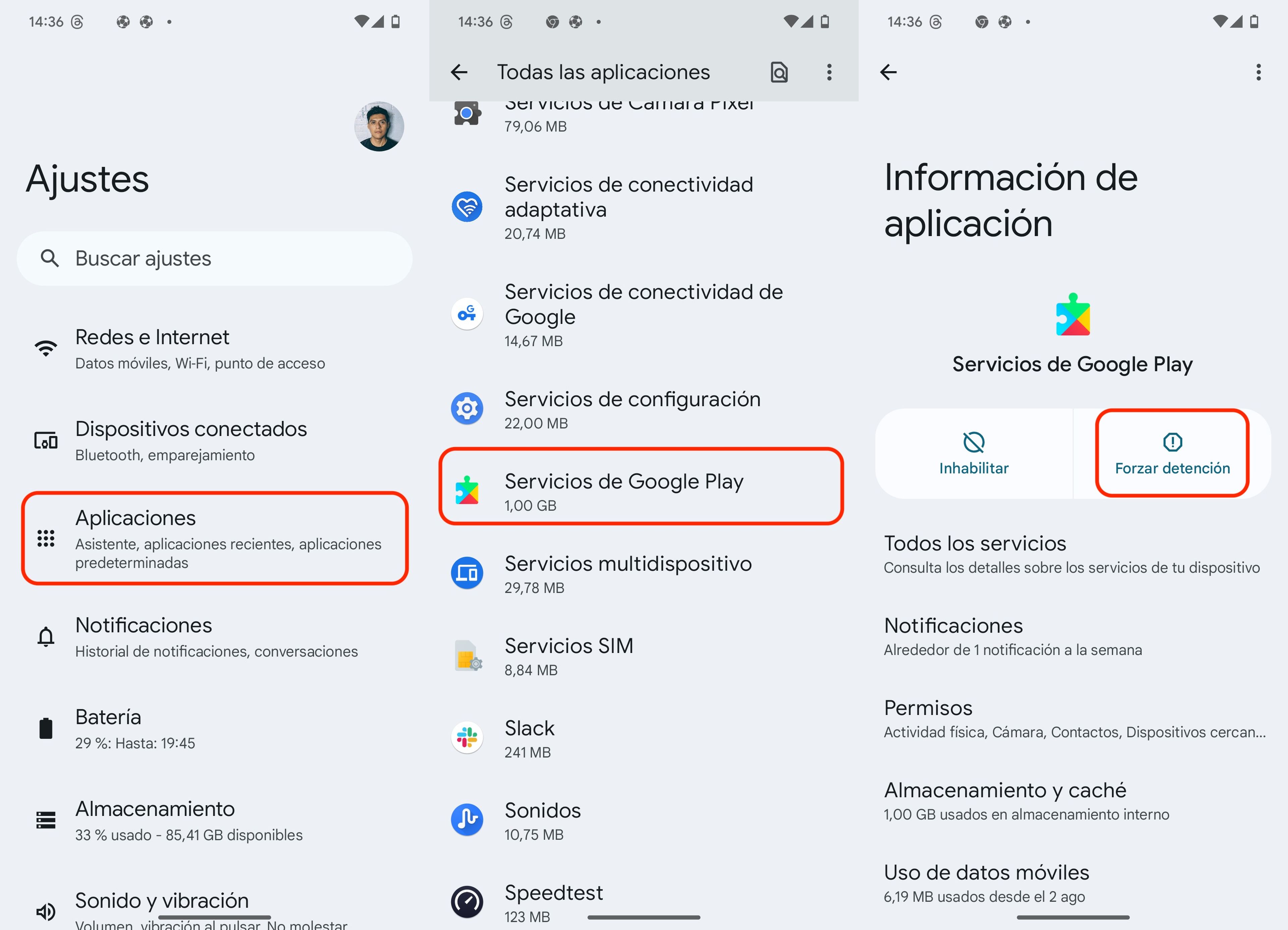The height and width of the screenshot is (930, 1288).
Task: Open Servicios SIM app info
Action: click(644, 656)
